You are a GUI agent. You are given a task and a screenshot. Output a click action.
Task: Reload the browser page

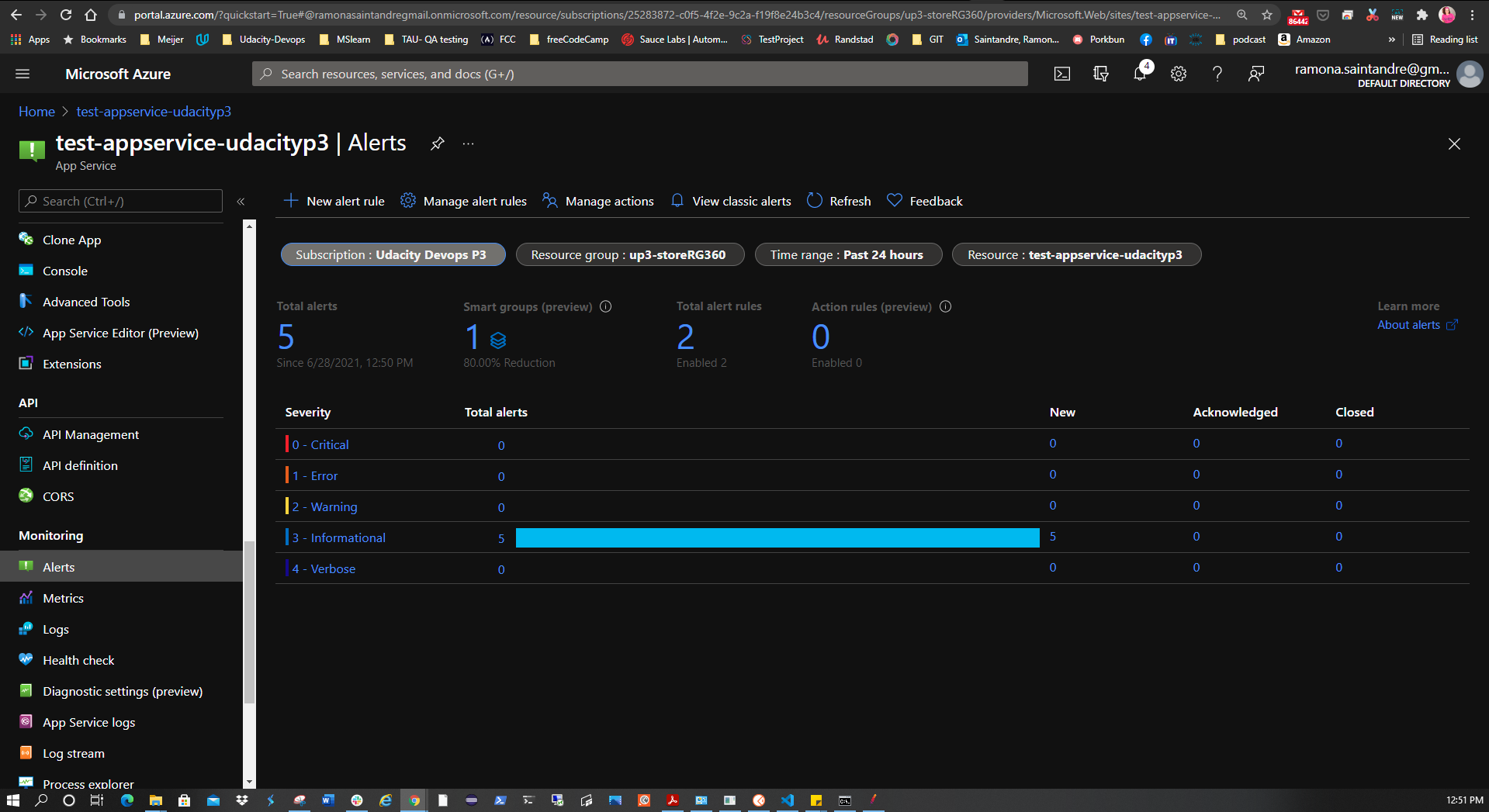(x=66, y=15)
